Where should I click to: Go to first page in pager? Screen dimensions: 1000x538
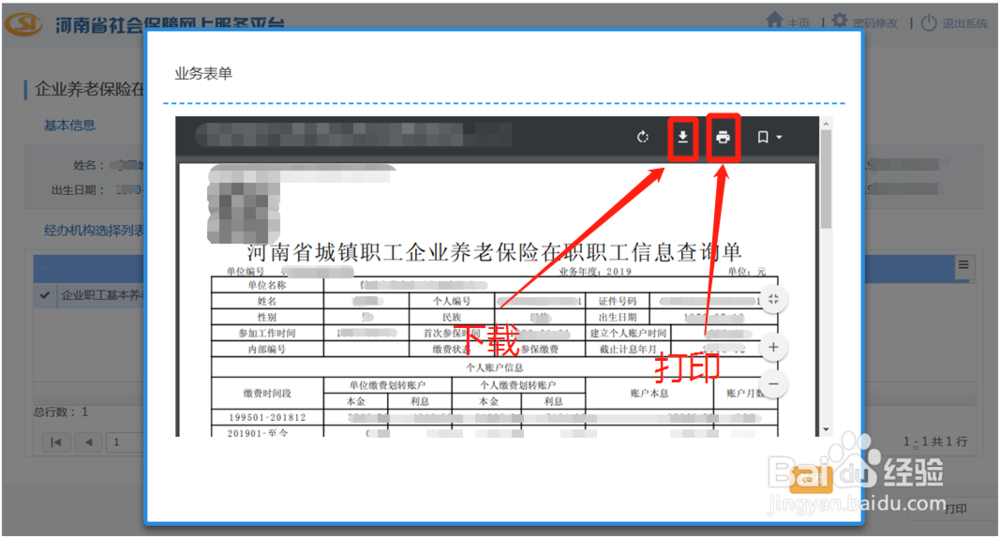point(56,442)
